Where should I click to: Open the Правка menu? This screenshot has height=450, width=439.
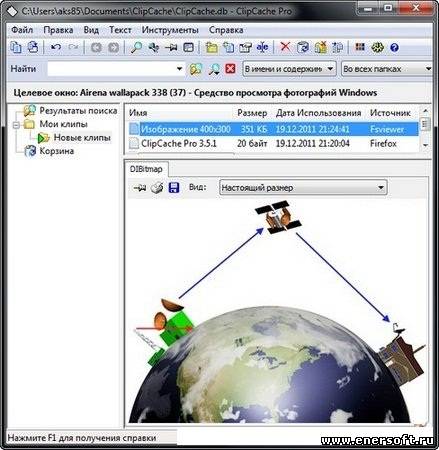tap(58, 30)
